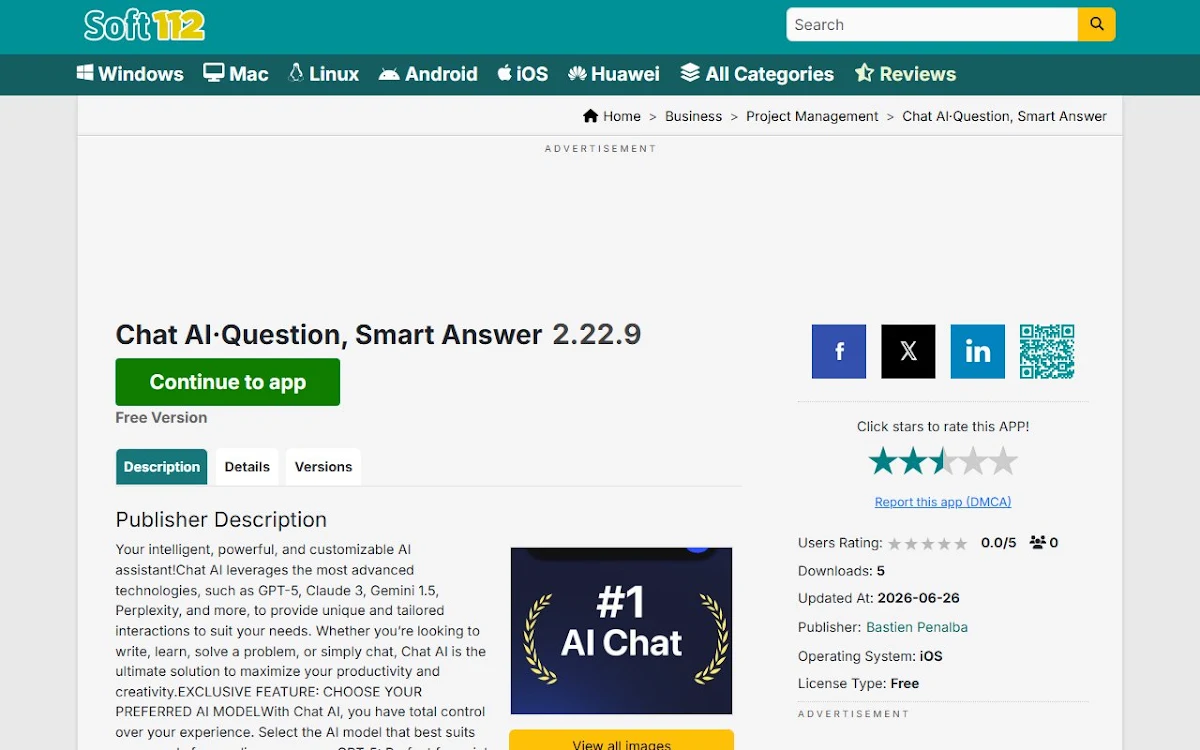The height and width of the screenshot is (750, 1200).
Task: Click the app title Chat AI·Question, Smart Answer
Action: click(x=329, y=334)
